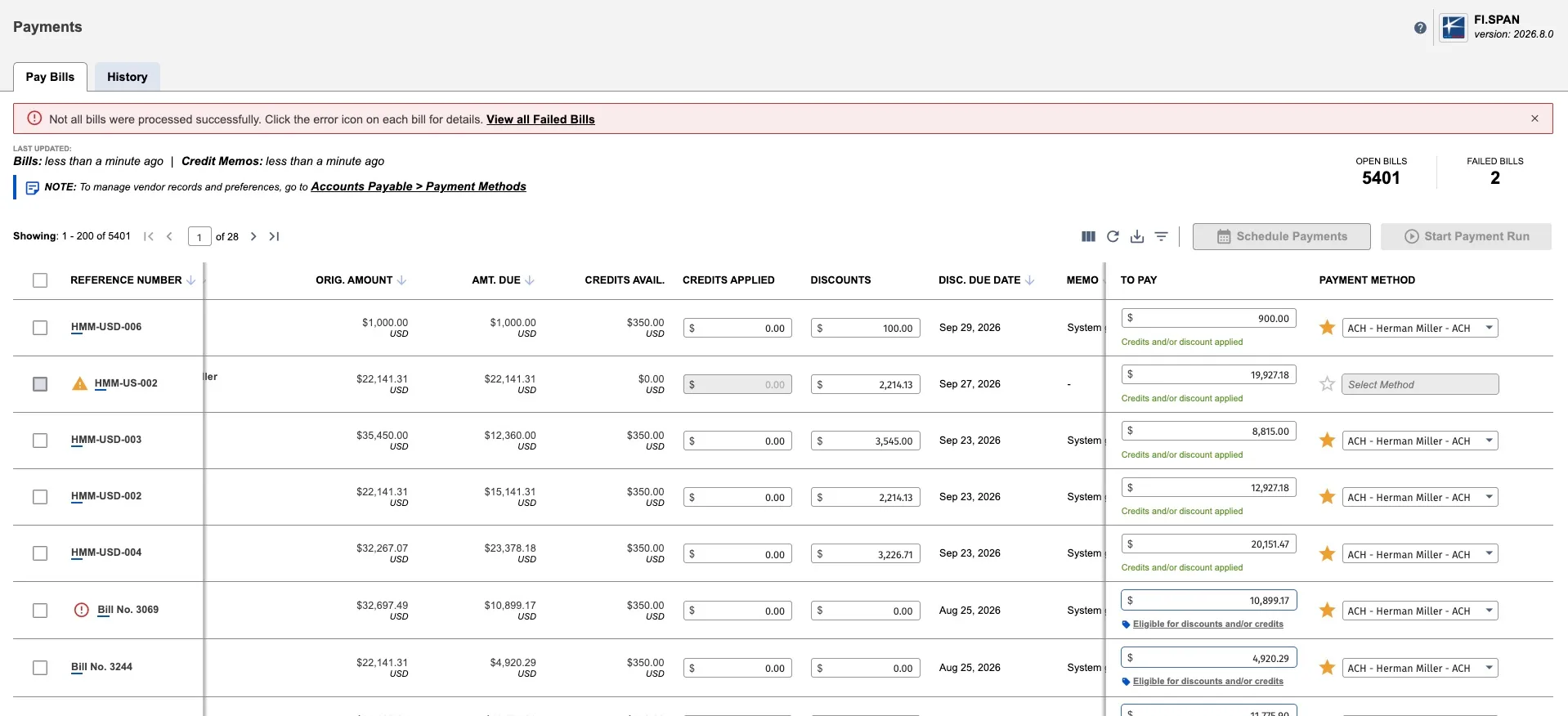Click the refresh bills icon
The image size is (1568, 716).
(x=1113, y=236)
